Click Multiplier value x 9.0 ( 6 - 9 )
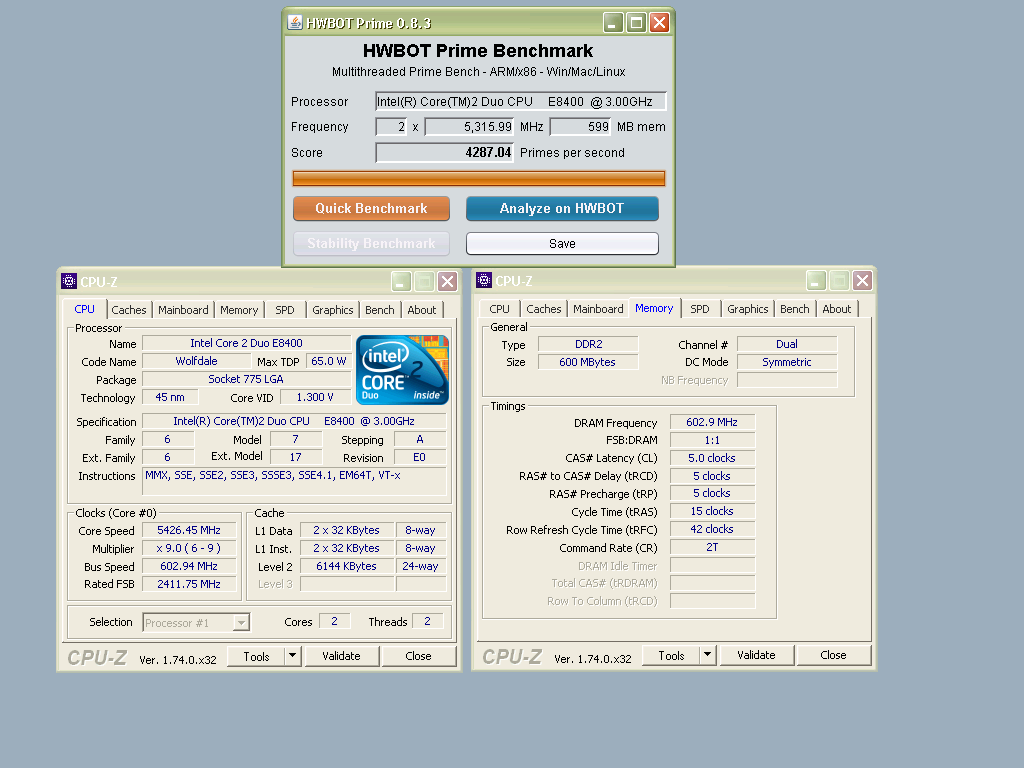The height and width of the screenshot is (768, 1024). tap(189, 549)
